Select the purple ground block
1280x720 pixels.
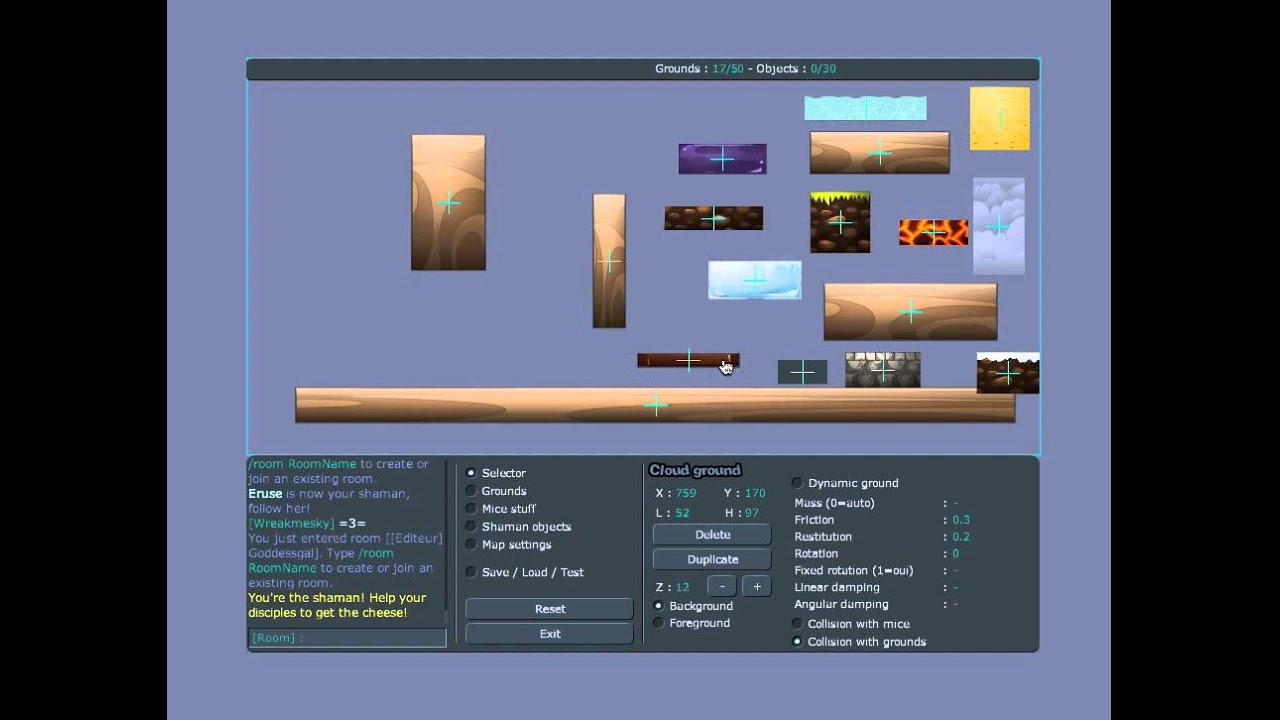[722, 159]
